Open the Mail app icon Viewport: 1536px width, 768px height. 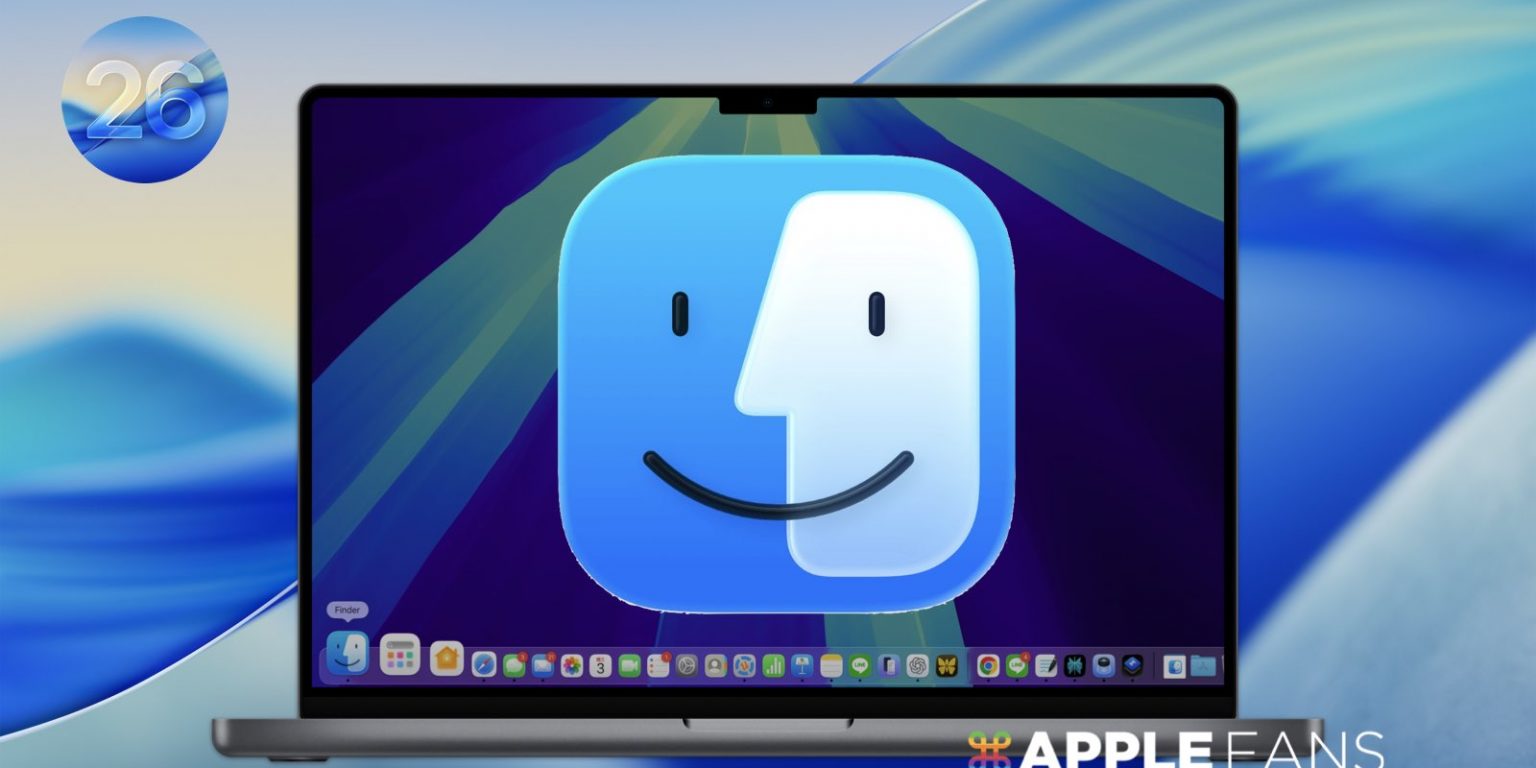click(543, 665)
